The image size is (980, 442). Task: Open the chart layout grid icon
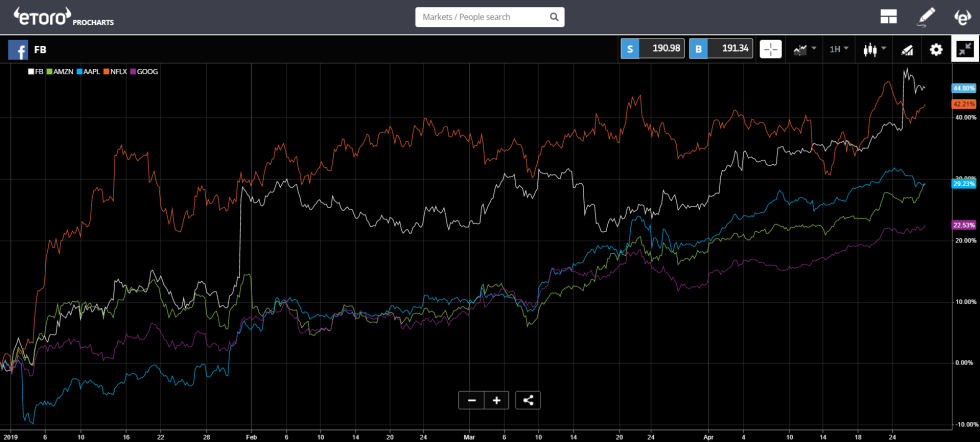pyautogui.click(x=888, y=17)
